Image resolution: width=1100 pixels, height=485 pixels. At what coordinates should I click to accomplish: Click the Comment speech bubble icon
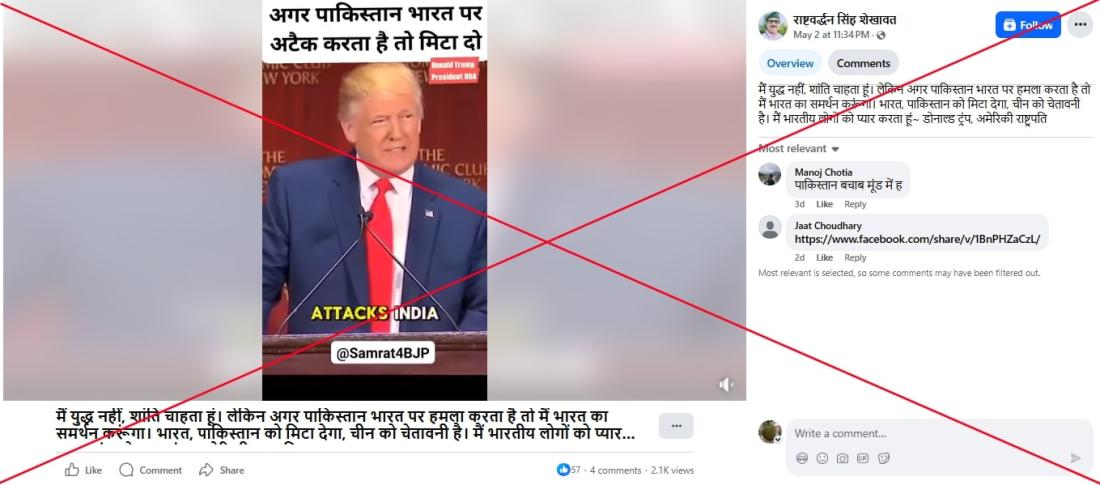[x=150, y=470]
